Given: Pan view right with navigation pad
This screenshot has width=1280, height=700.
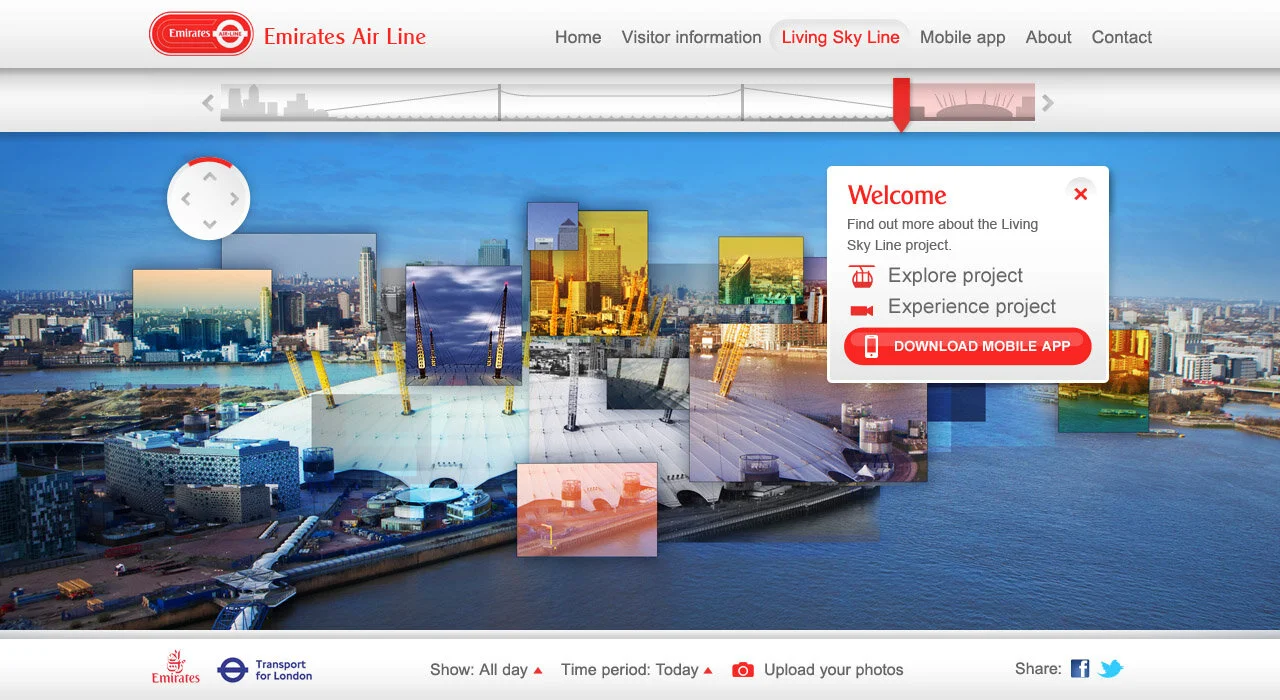Looking at the screenshot, I should click(x=234, y=199).
